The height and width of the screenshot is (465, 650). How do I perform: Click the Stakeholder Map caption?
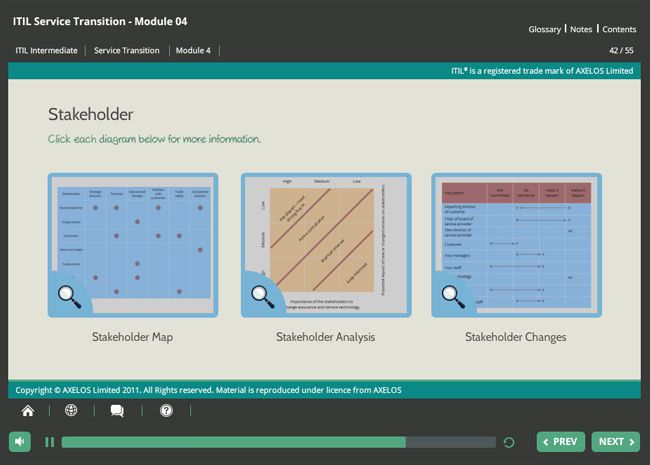click(132, 337)
